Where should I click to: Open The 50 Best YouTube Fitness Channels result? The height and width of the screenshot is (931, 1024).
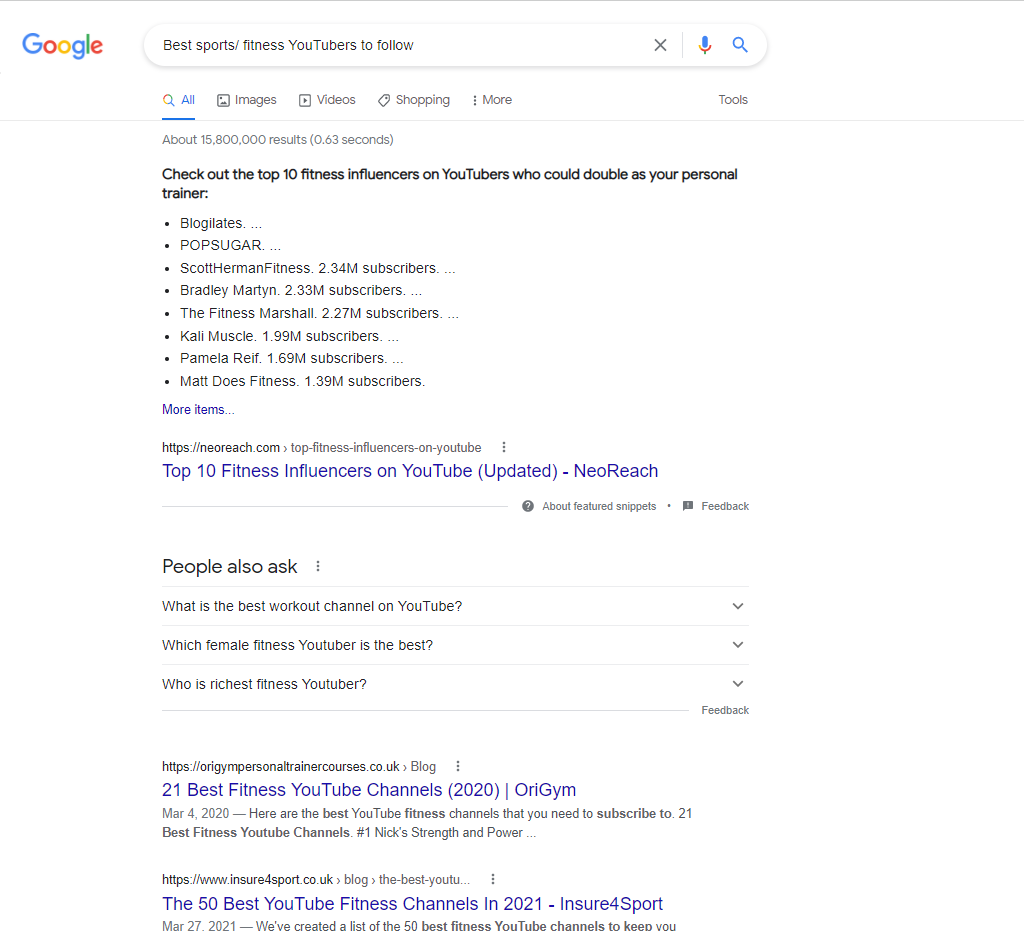(x=412, y=904)
